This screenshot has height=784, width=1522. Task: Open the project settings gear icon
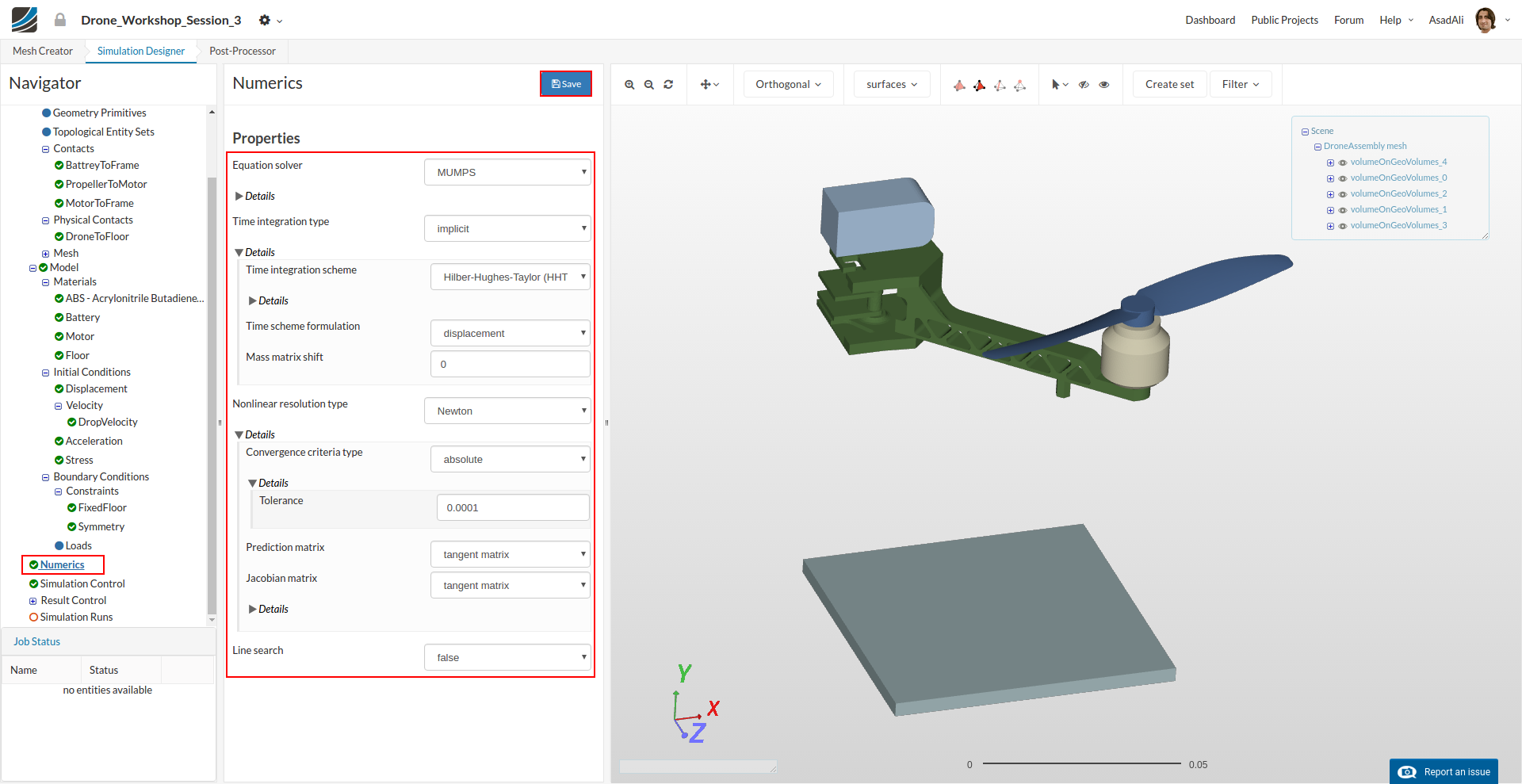pyautogui.click(x=265, y=20)
